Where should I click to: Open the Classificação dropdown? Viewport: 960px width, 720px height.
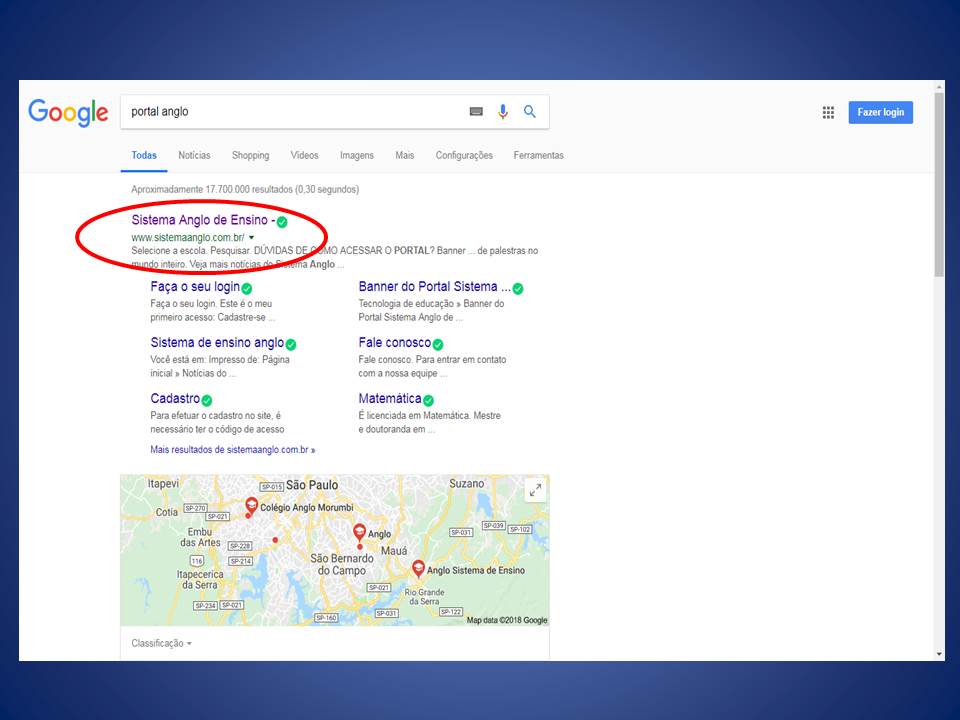pyautogui.click(x=162, y=643)
